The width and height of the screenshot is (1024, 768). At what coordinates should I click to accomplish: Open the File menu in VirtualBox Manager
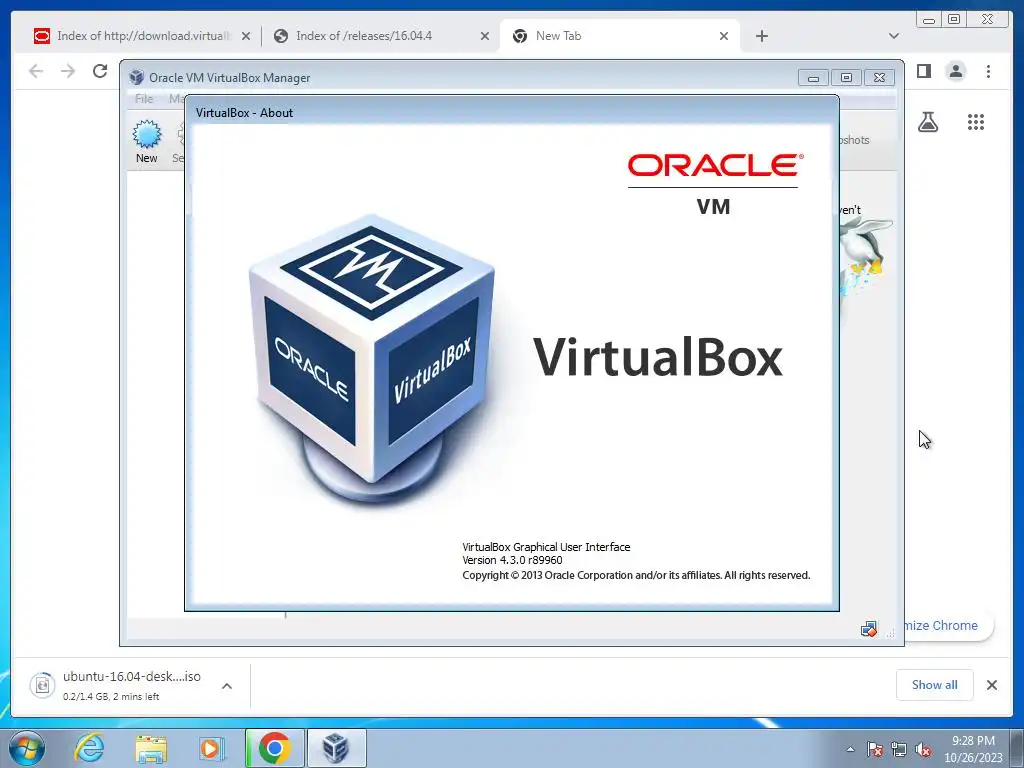coord(144,99)
